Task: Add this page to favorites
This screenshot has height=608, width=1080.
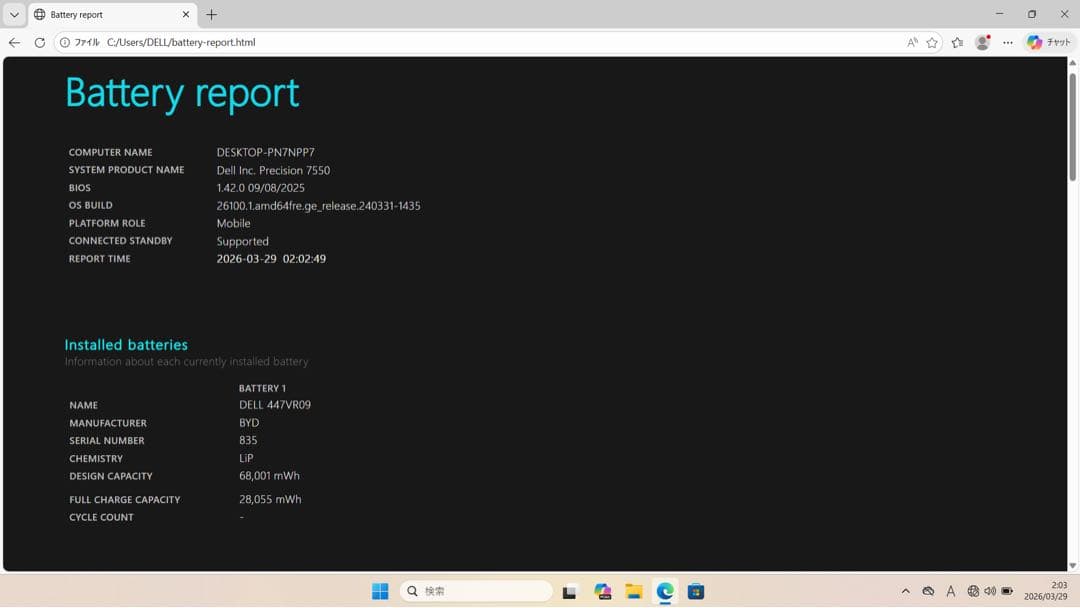Action: coord(932,43)
